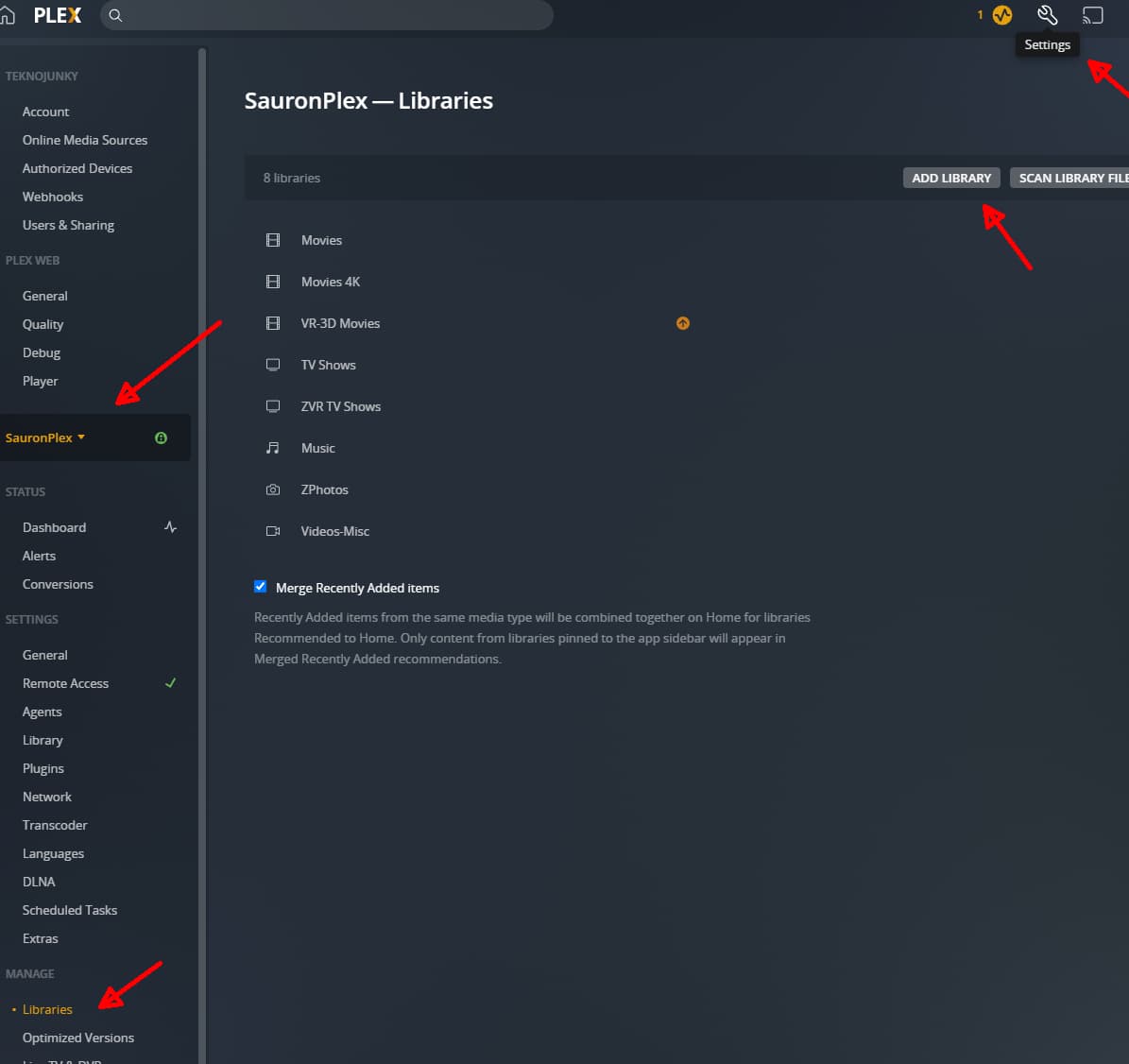
Task: Open Webhooks settings
Action: 53,197
